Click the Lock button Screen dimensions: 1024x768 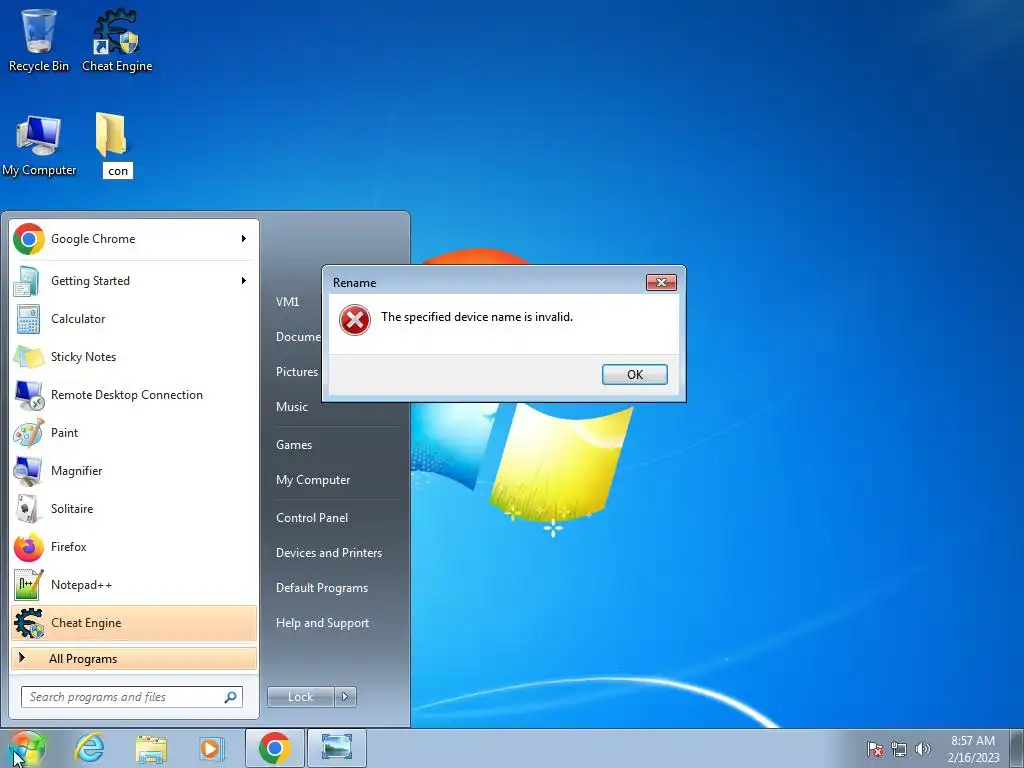click(x=300, y=697)
